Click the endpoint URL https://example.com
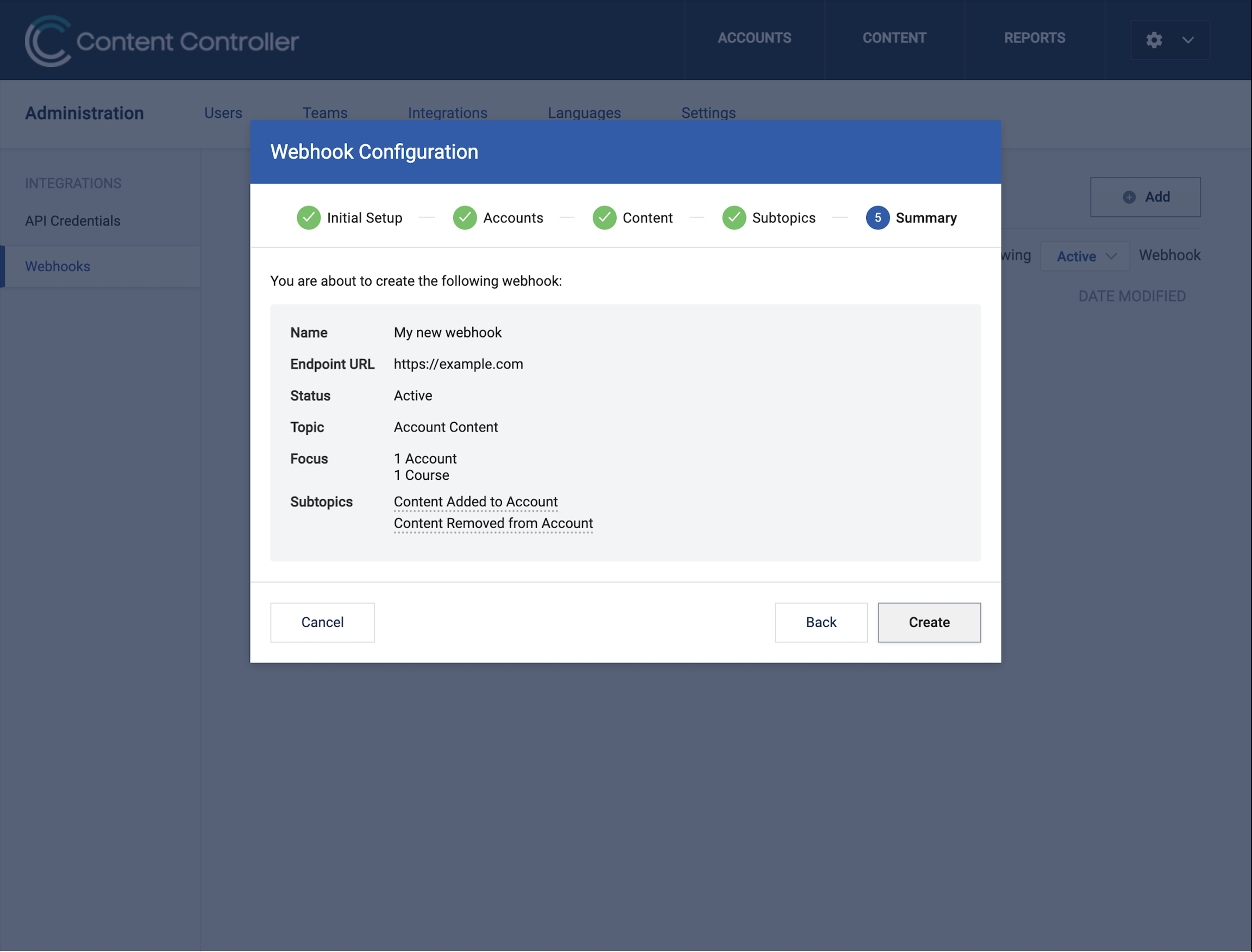The width and height of the screenshot is (1252, 952). coord(458,364)
